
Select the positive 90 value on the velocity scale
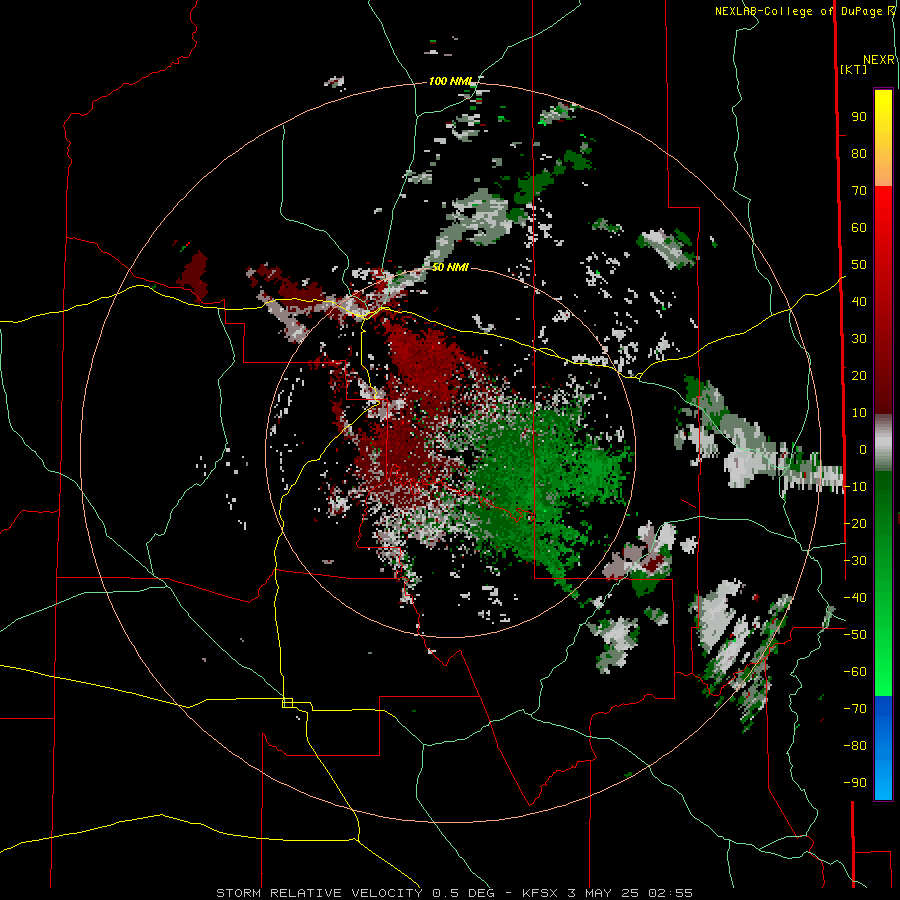(859, 117)
